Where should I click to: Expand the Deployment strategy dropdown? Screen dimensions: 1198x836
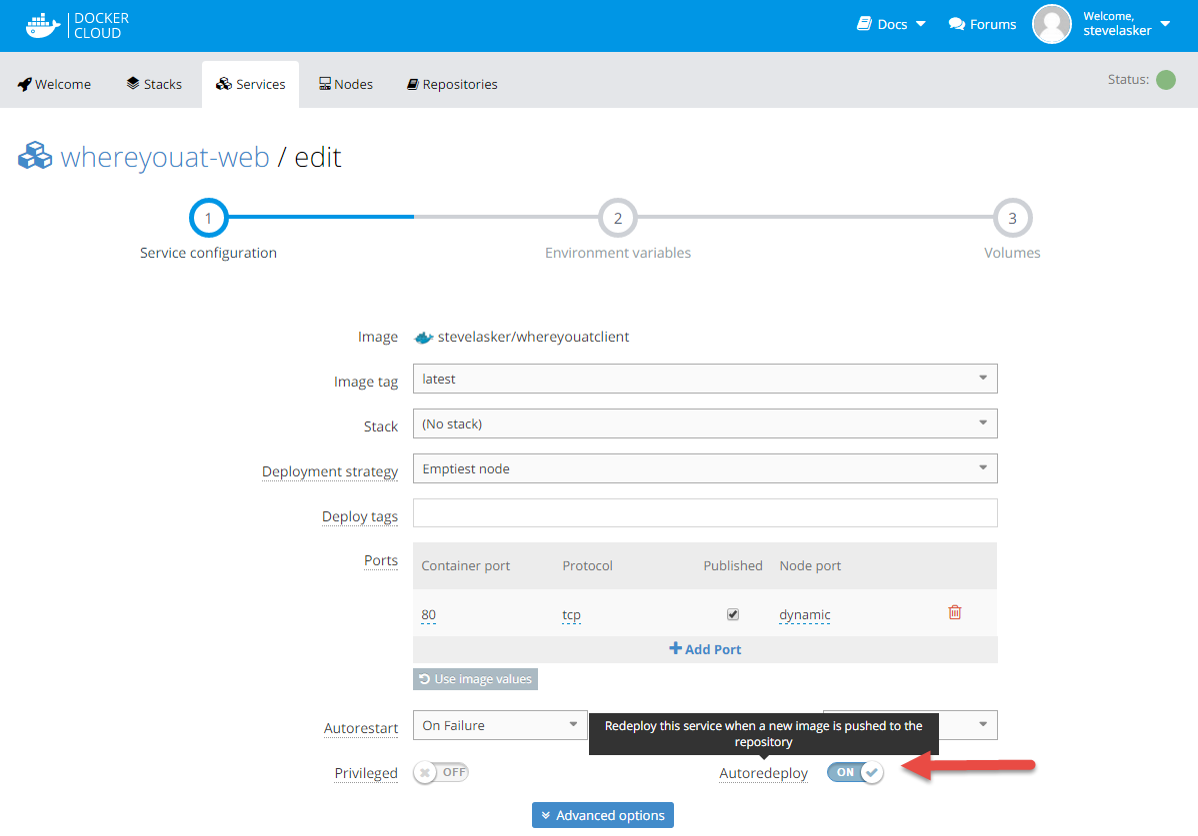[705, 469]
